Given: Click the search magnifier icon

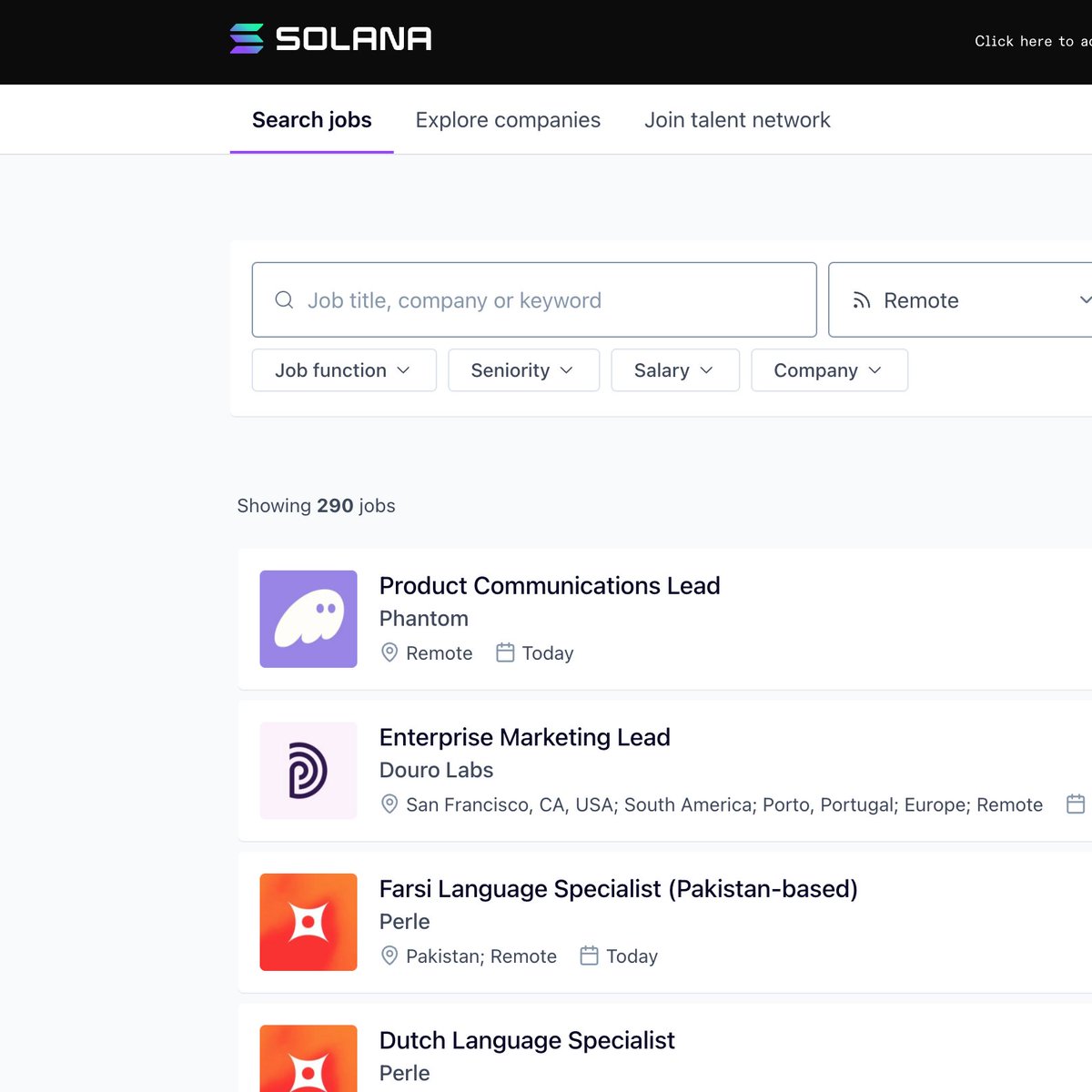Looking at the screenshot, I should click(284, 299).
